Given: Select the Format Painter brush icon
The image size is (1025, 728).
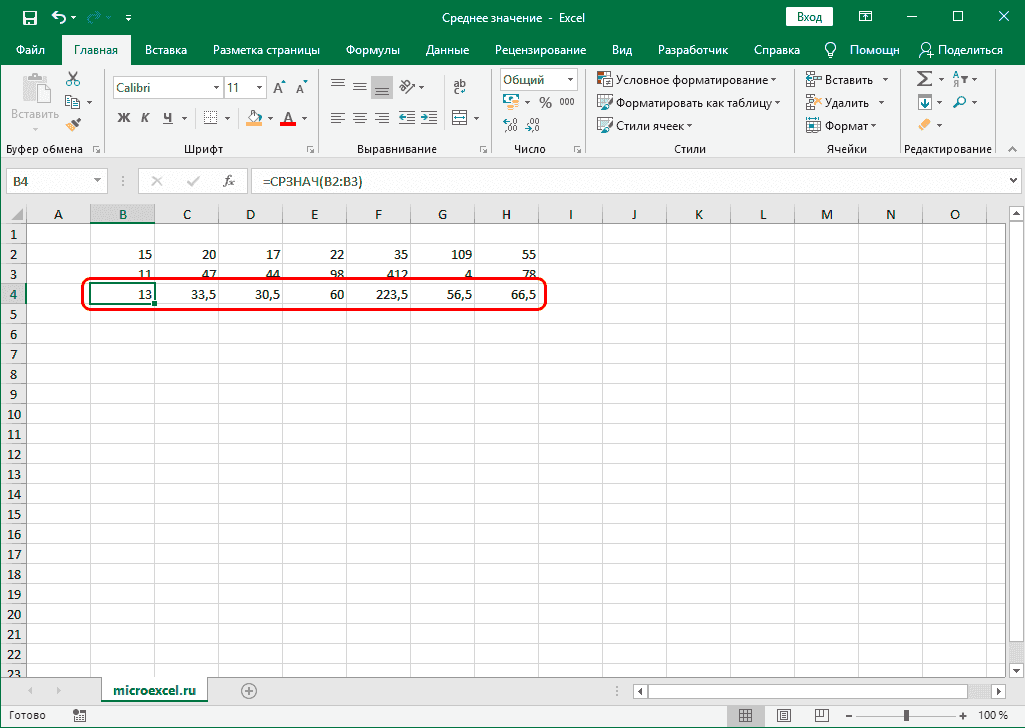Looking at the screenshot, I should [73, 124].
